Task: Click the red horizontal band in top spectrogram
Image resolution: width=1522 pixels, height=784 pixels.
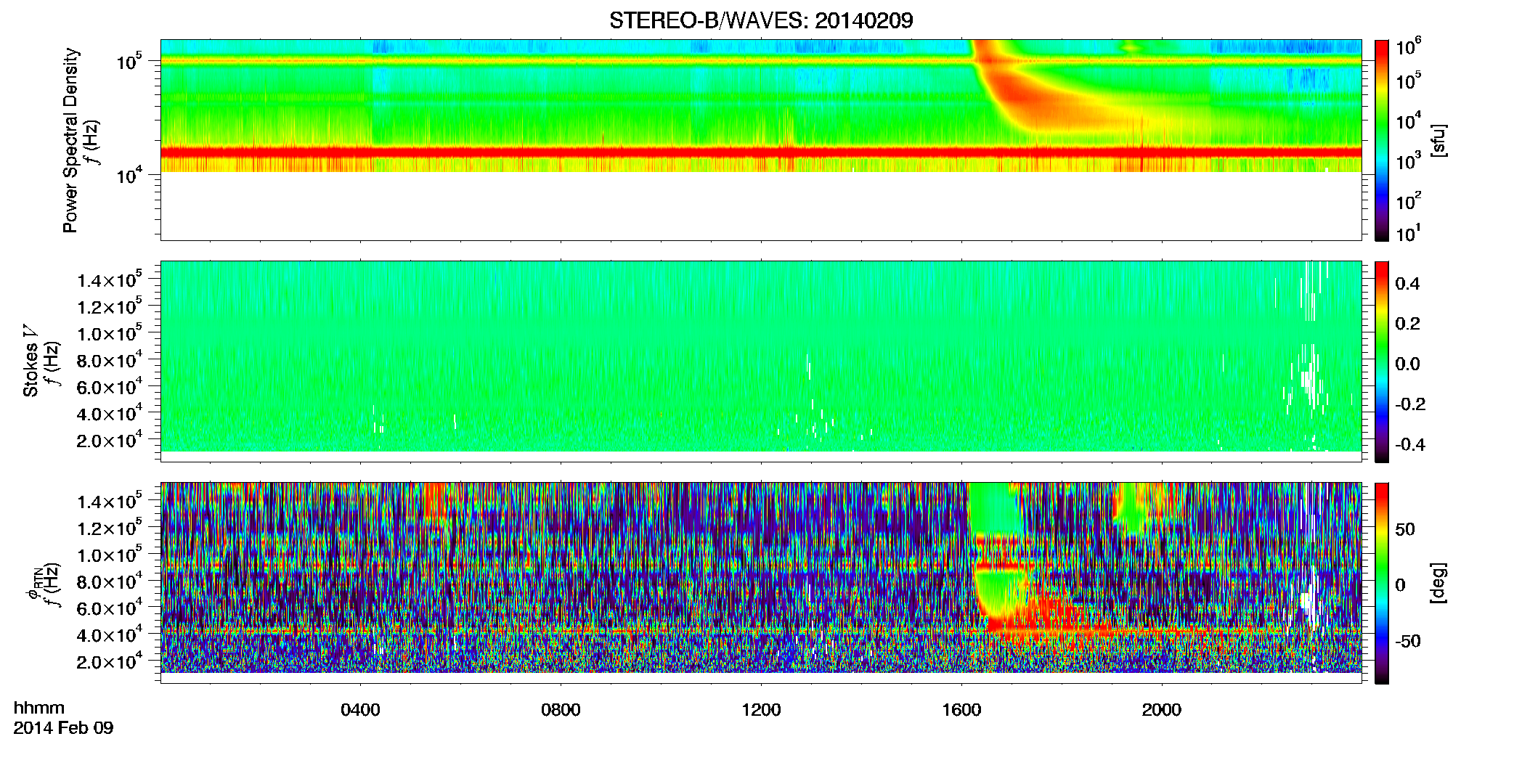Action: point(760,152)
